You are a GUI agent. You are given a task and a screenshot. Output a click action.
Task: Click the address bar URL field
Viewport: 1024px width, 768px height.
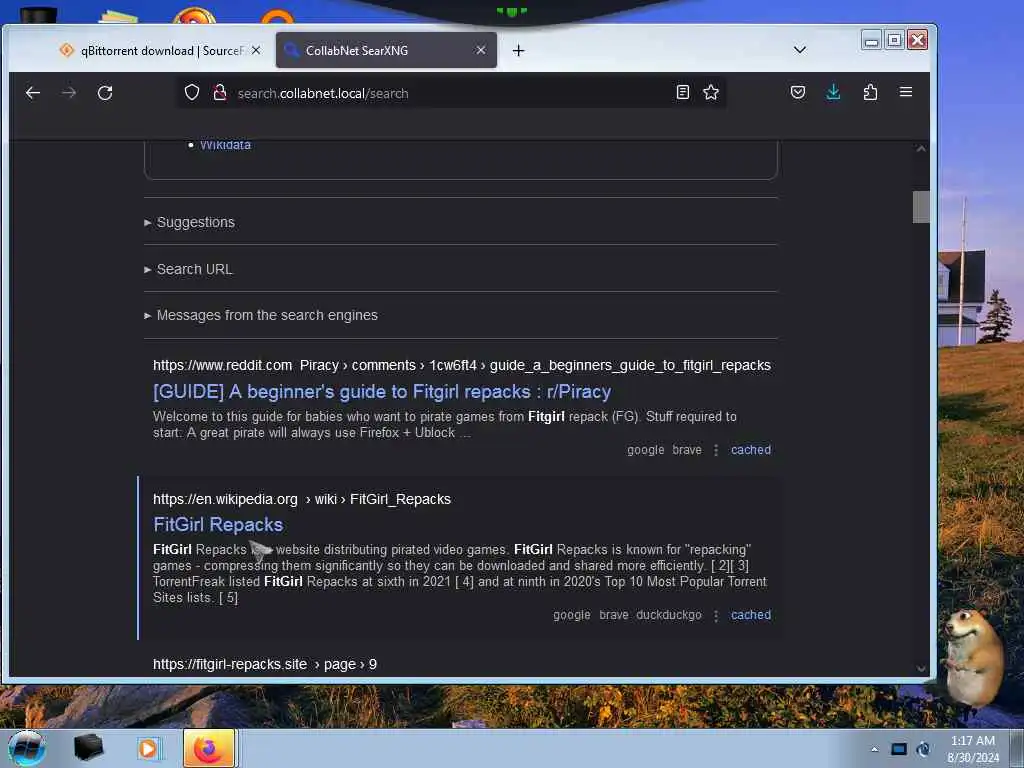451,93
